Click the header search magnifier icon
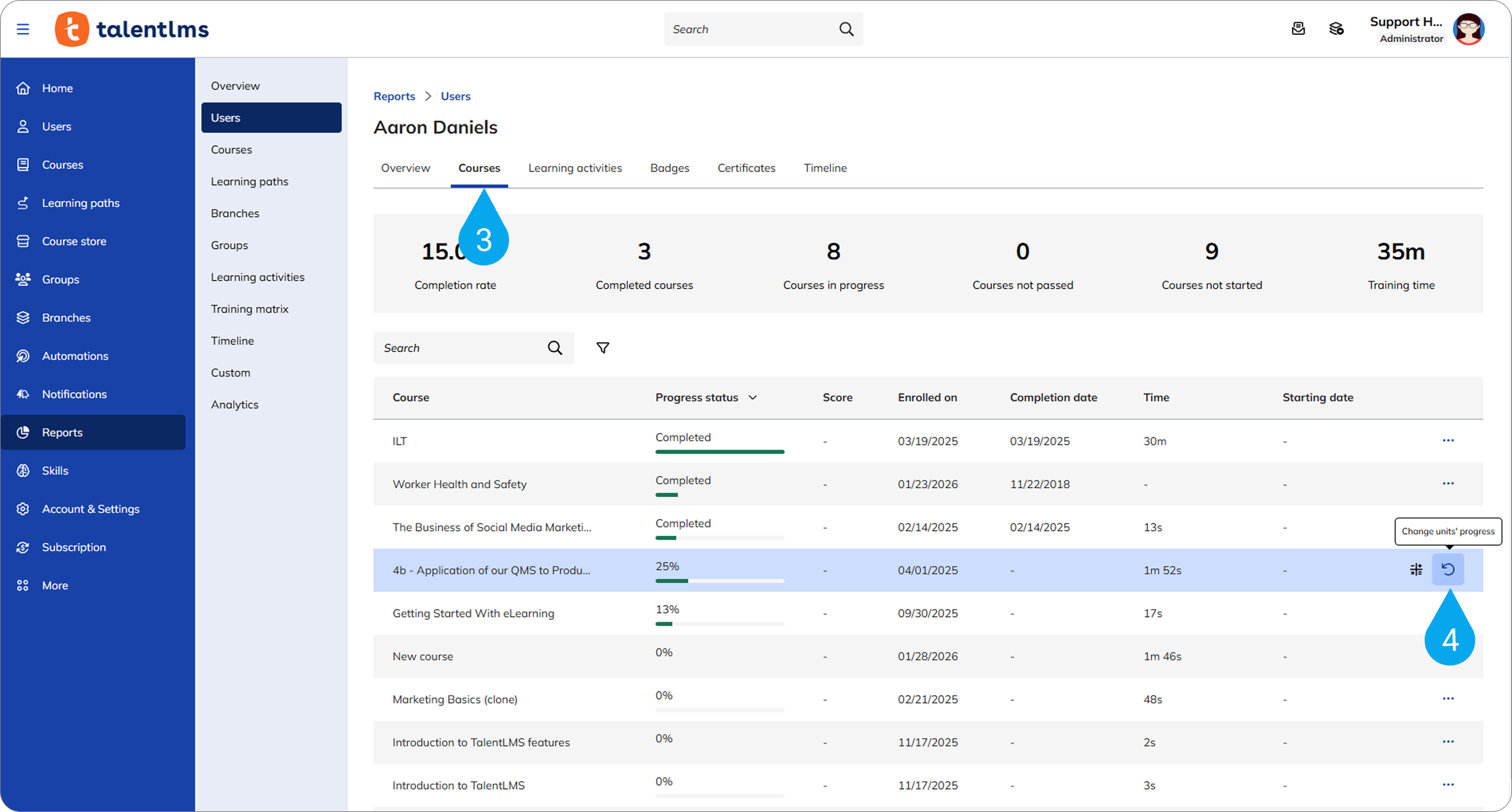Screen dimensions: 1512x812 click(x=846, y=29)
